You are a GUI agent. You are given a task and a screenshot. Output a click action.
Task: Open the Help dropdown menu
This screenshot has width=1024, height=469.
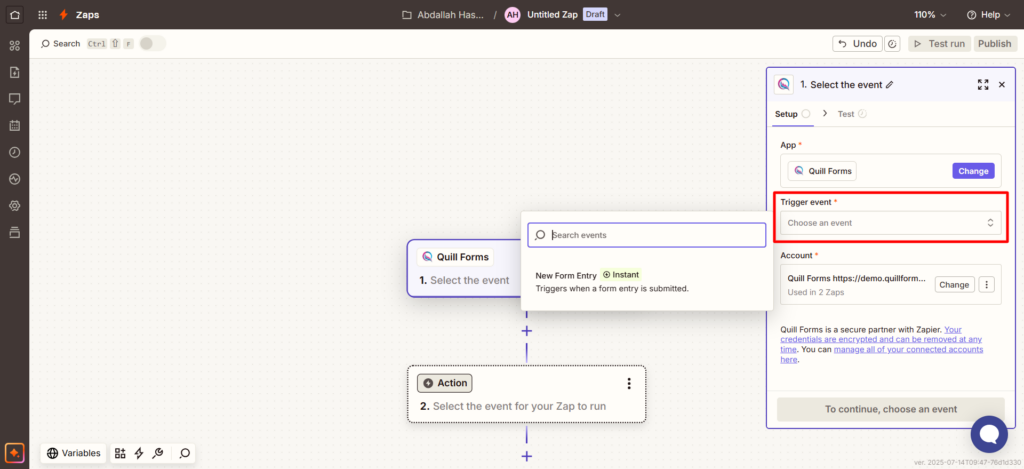tap(987, 14)
